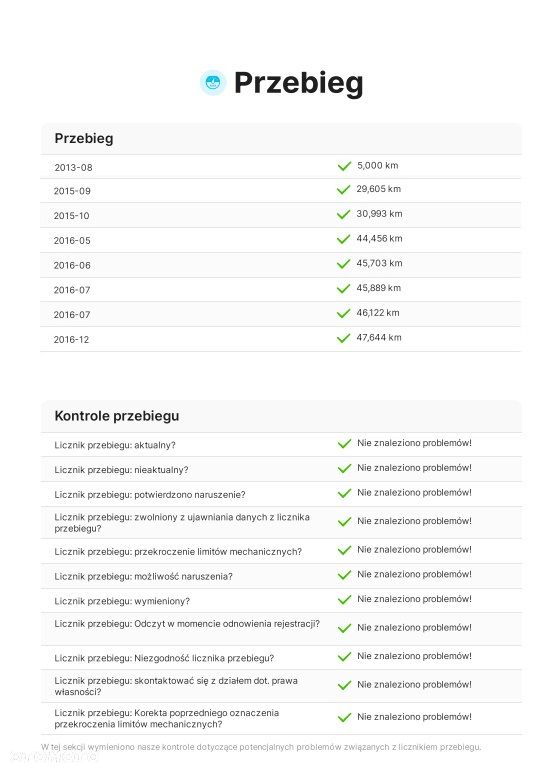559x772 pixels.
Task: Click the 46,122 km mileage value
Action: (x=378, y=313)
